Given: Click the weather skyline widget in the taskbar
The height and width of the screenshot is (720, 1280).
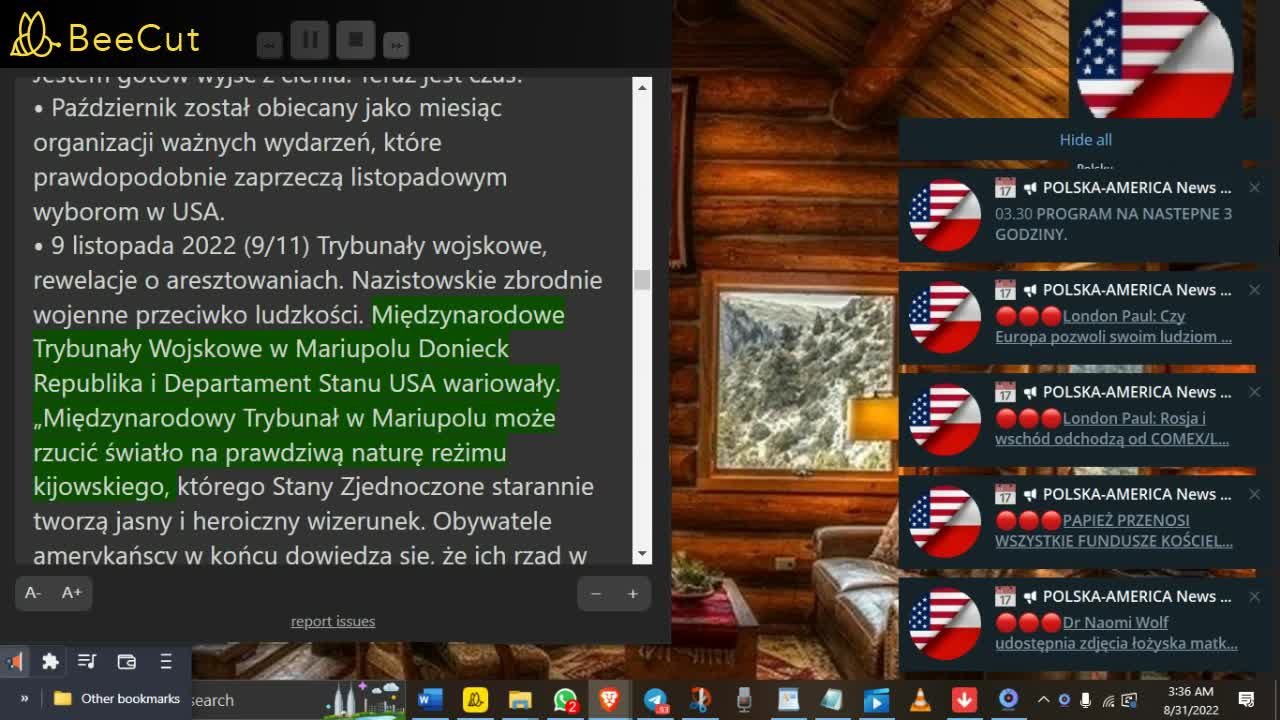Looking at the screenshot, I should pyautogui.click(x=364, y=700).
